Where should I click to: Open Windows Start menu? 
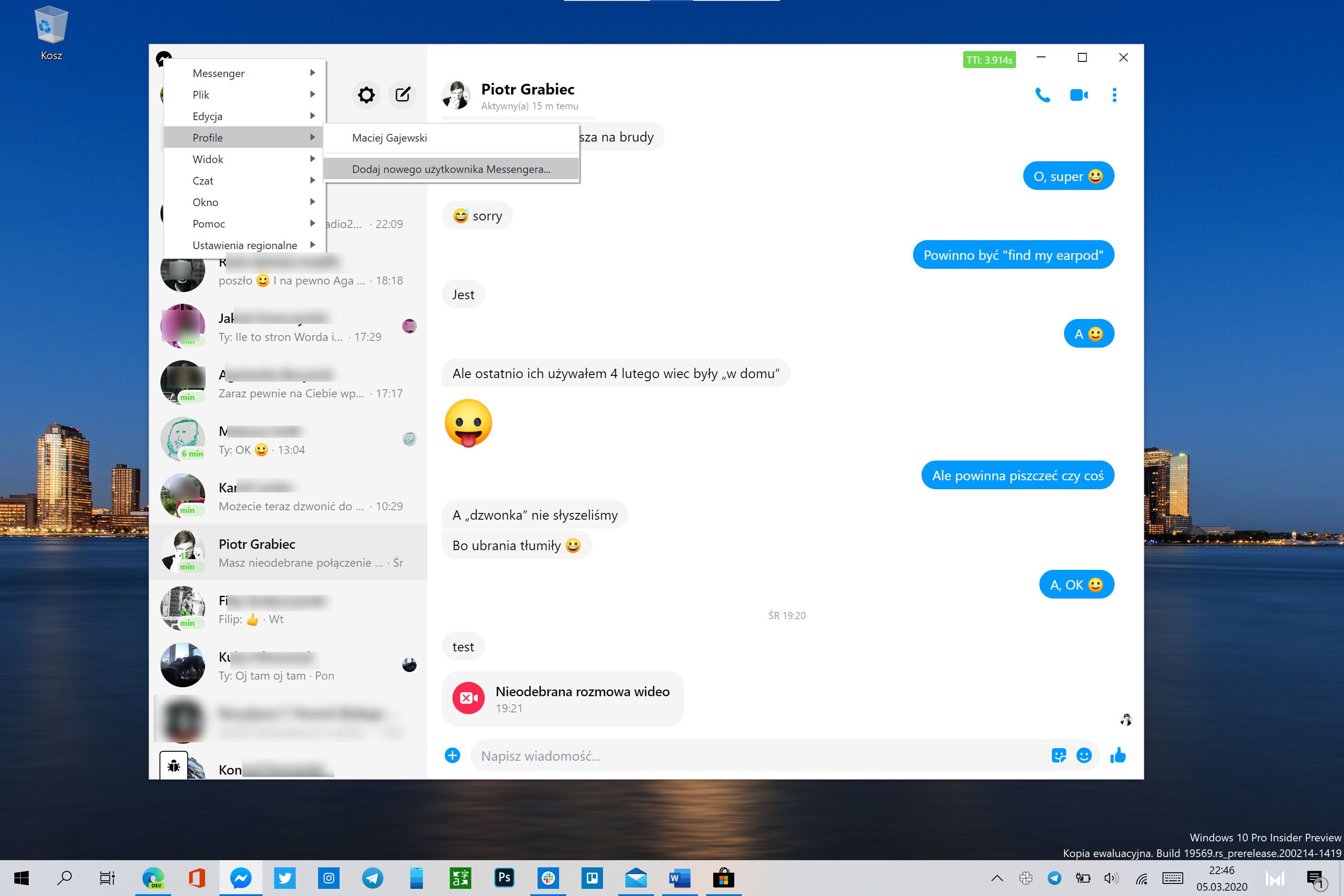tap(21, 878)
